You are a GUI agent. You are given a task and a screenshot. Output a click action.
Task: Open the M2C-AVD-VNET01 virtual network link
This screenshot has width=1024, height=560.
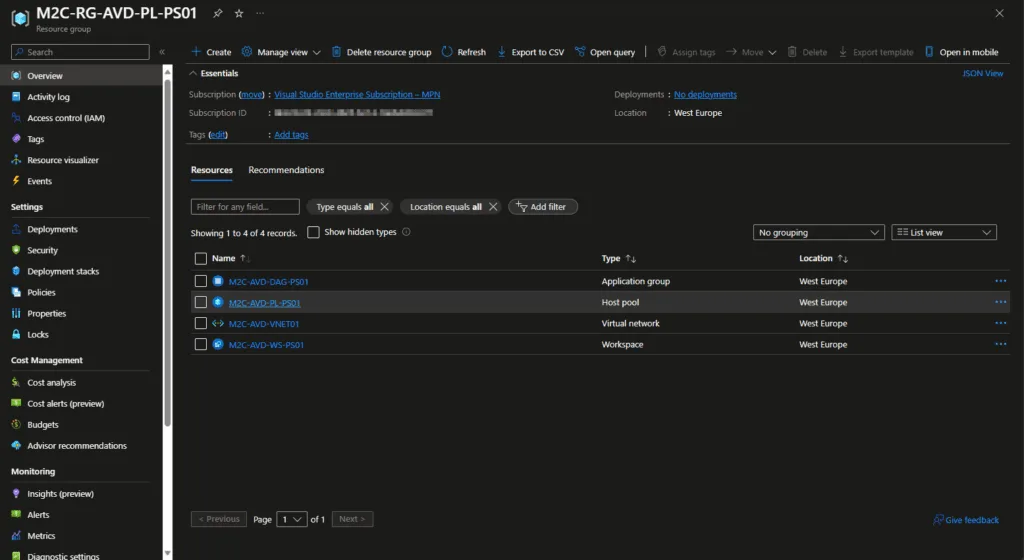[263, 324]
